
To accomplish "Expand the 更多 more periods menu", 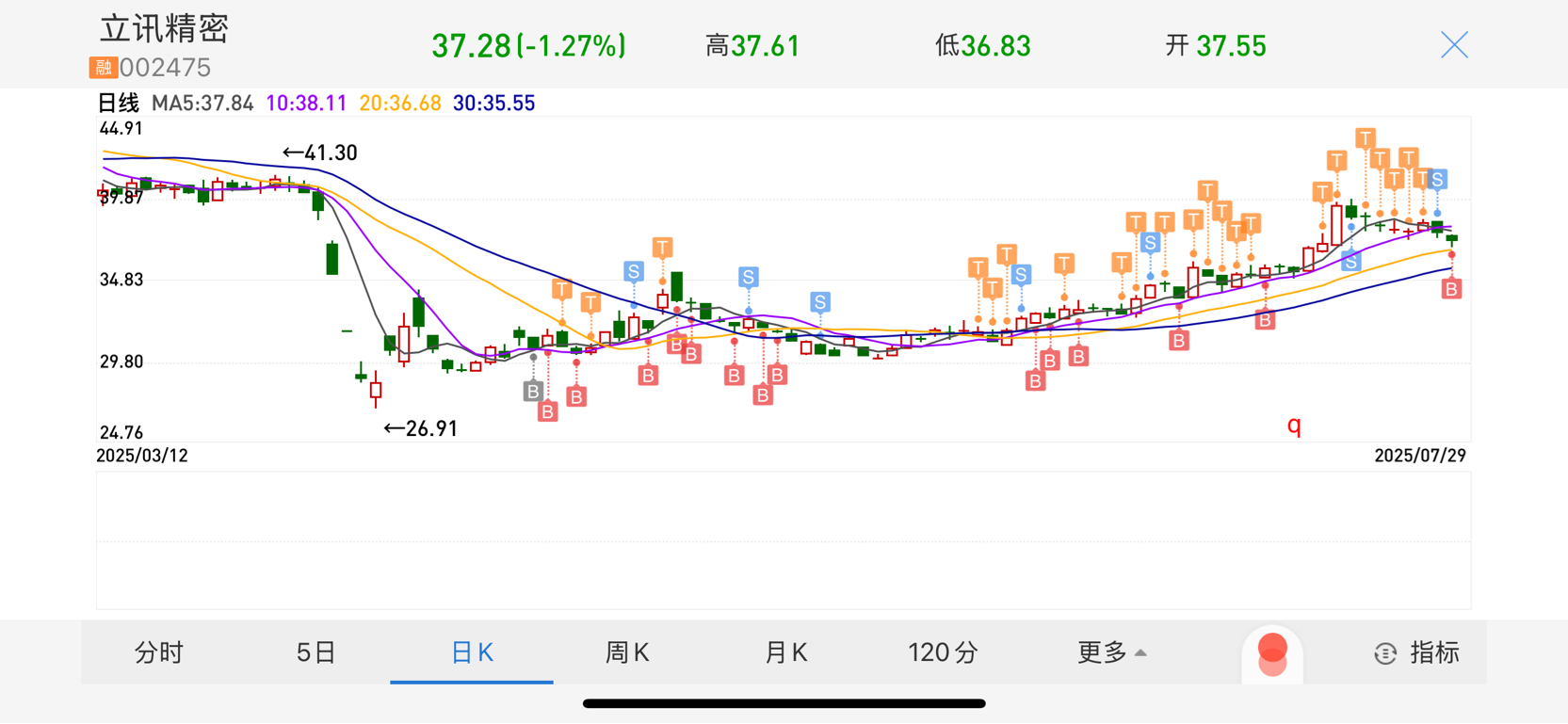I will (x=1111, y=652).
